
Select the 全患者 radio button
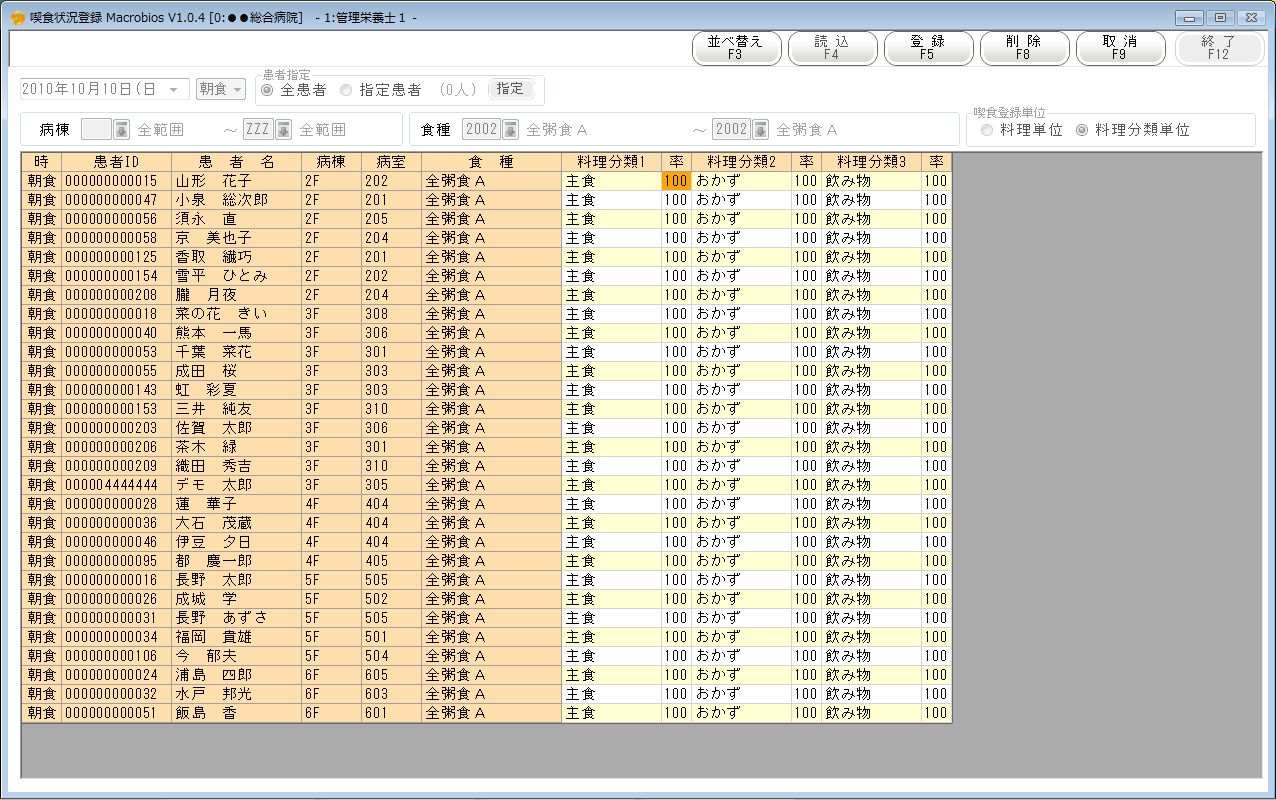pos(267,90)
